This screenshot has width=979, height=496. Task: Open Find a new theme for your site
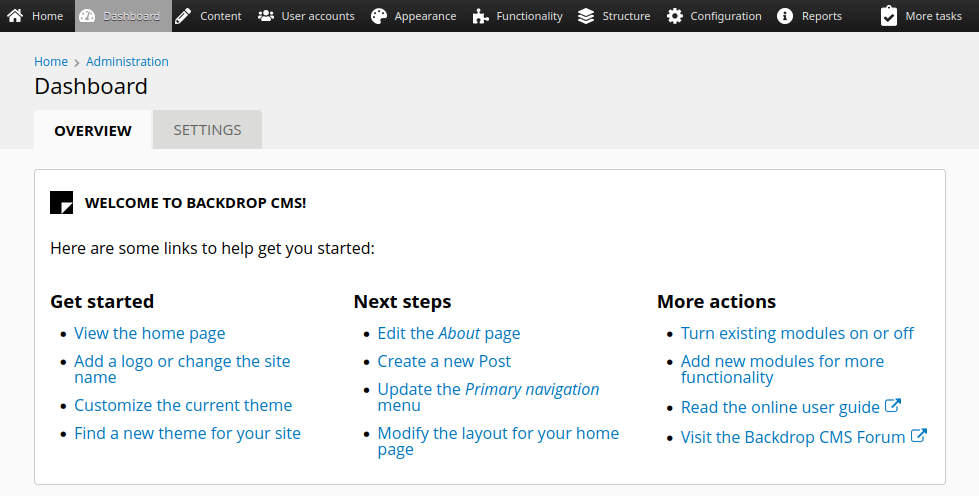(x=187, y=434)
